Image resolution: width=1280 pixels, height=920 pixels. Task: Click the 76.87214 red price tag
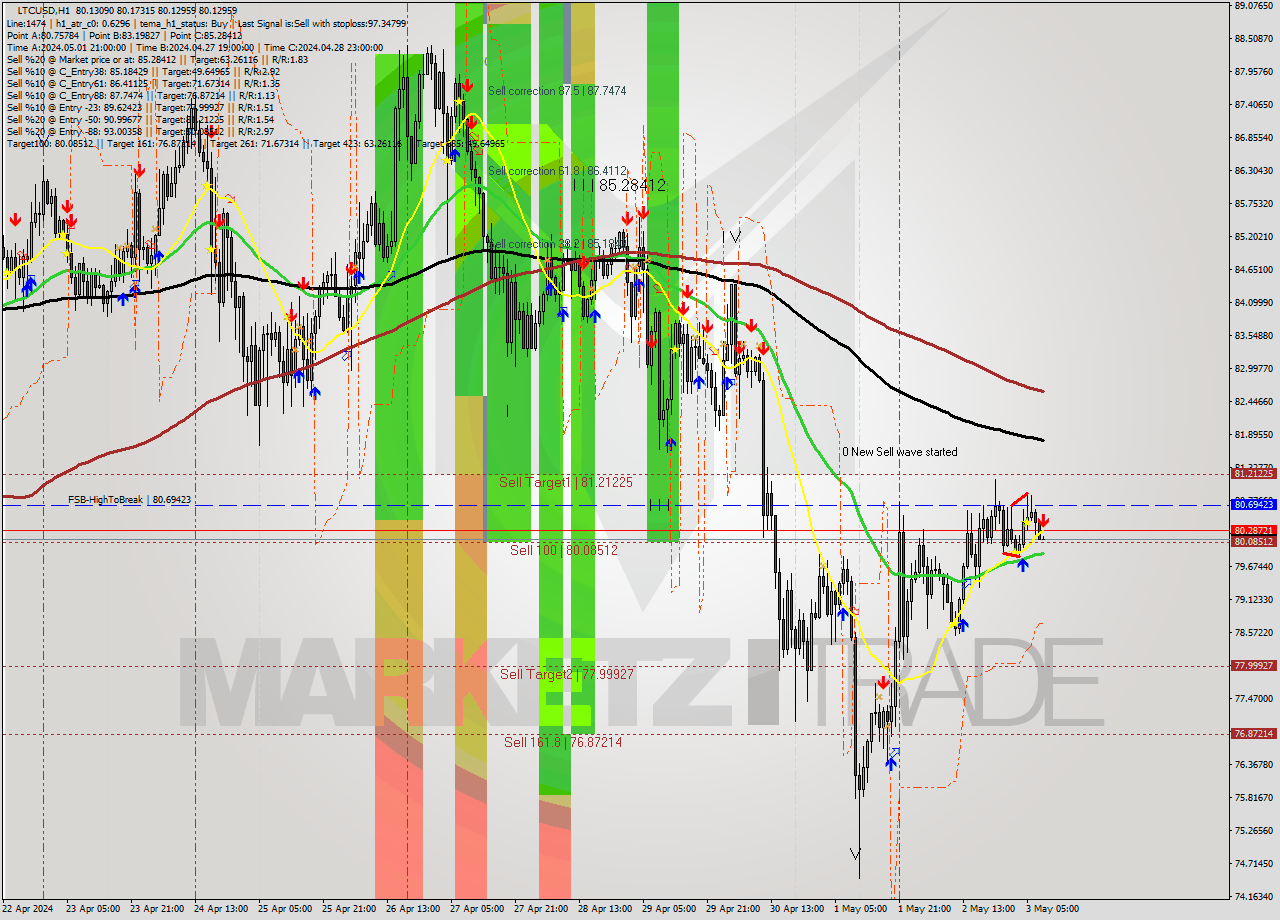pos(1253,734)
